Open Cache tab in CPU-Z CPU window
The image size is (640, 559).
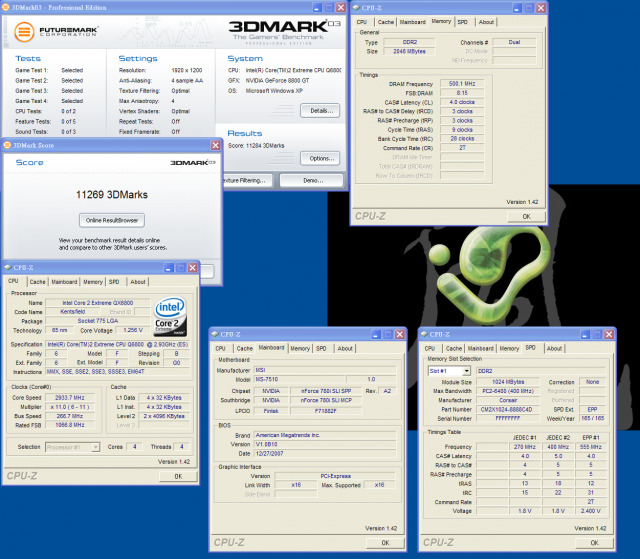[x=38, y=282]
